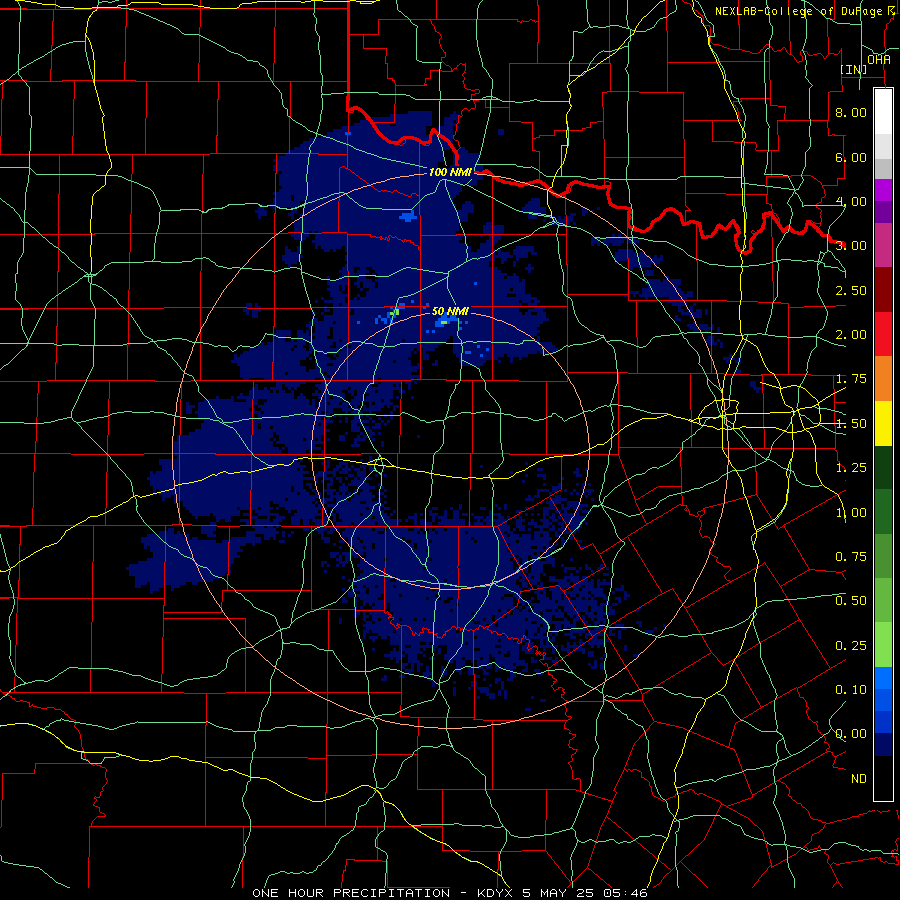Click the [IN] units label
The height and width of the screenshot is (900, 900).
854,69
